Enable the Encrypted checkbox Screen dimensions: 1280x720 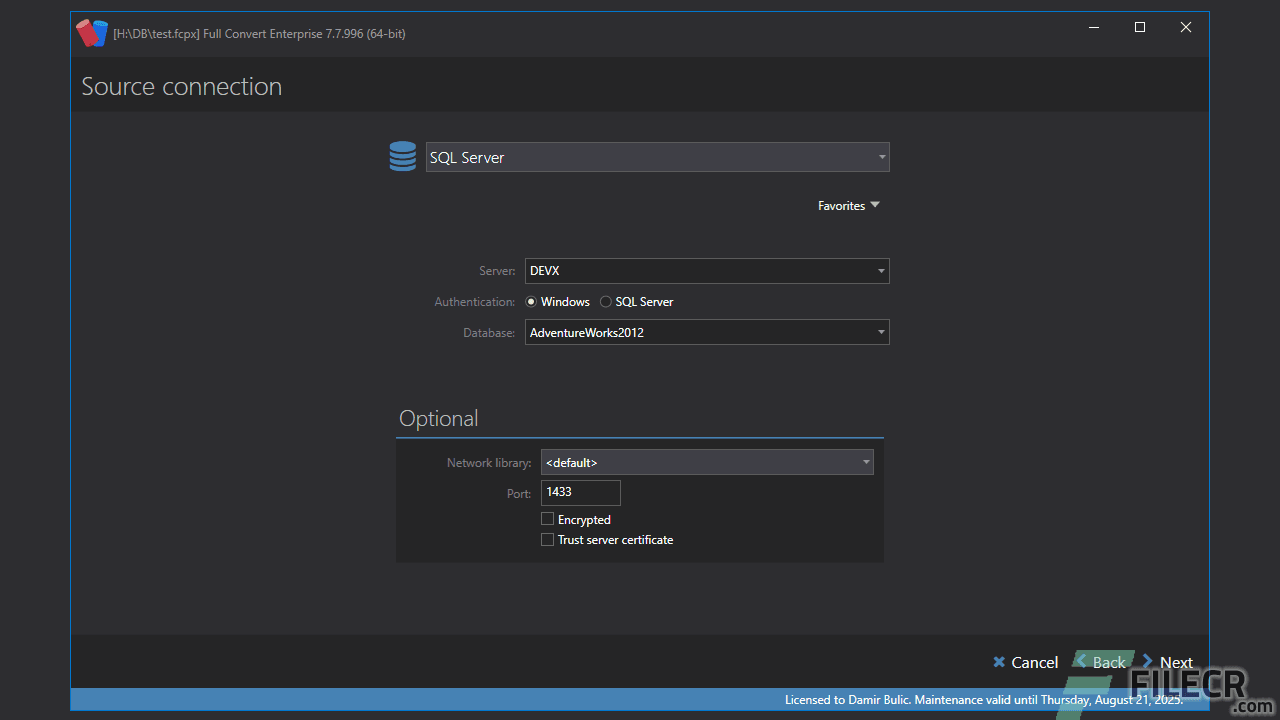click(x=548, y=518)
